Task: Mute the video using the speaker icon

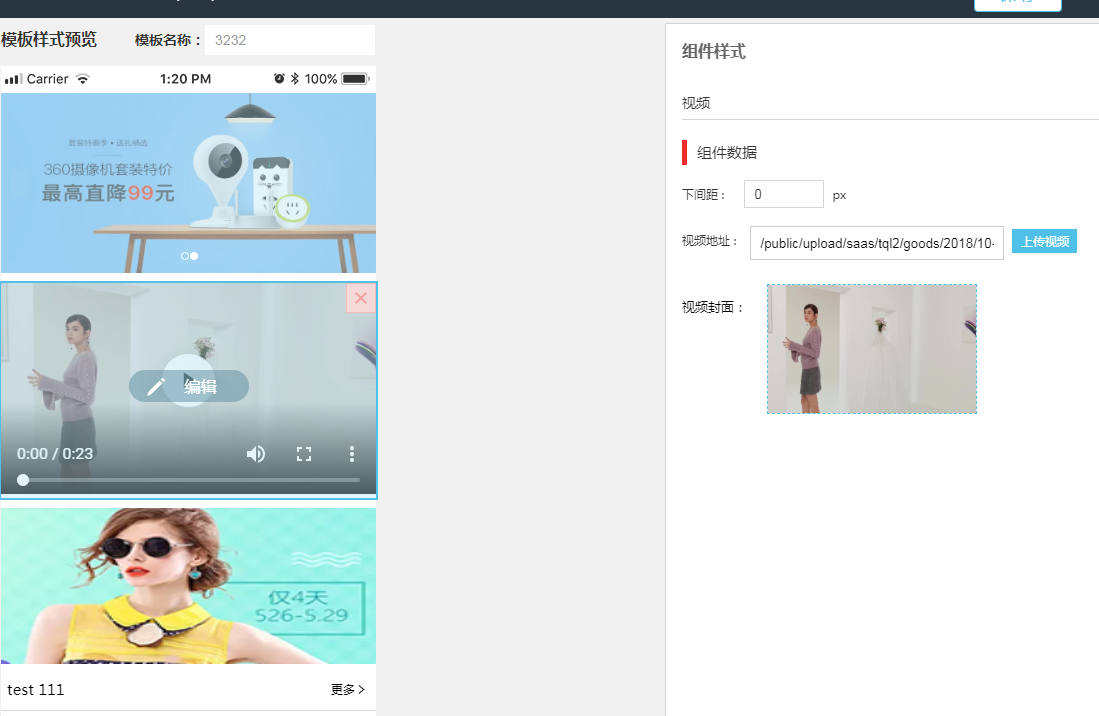Action: point(256,454)
